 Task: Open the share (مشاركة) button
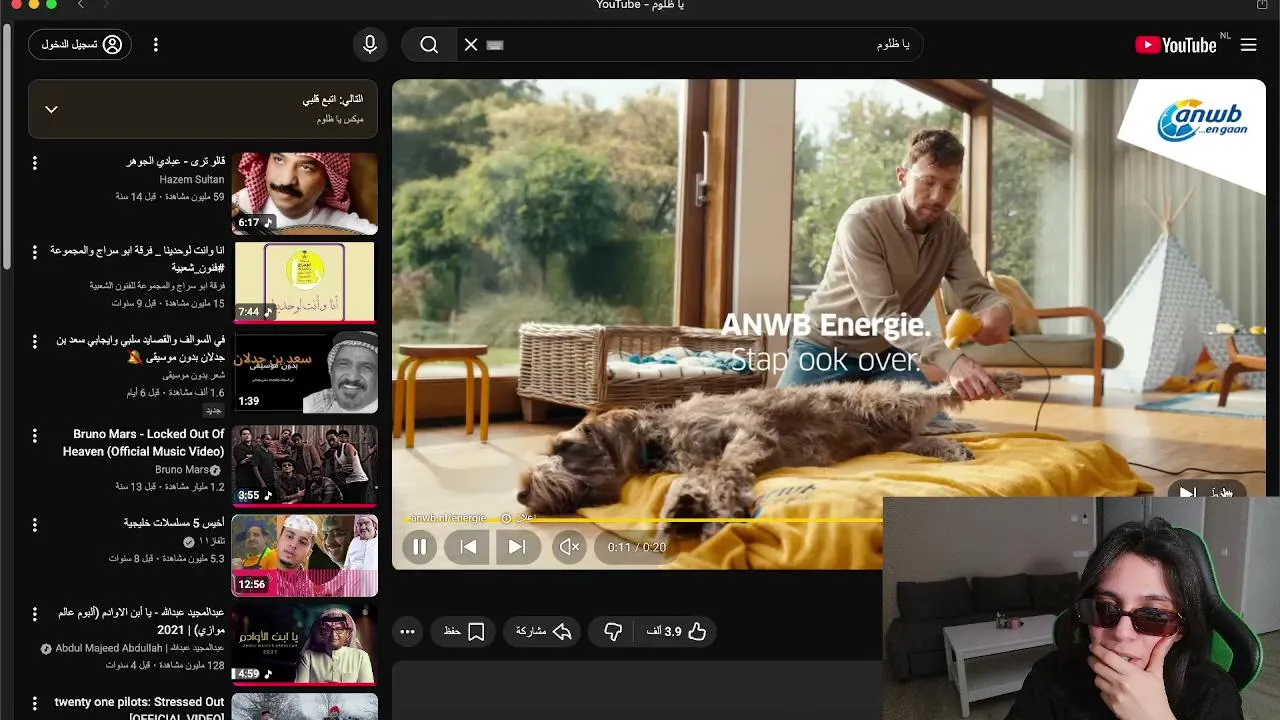[543, 631]
